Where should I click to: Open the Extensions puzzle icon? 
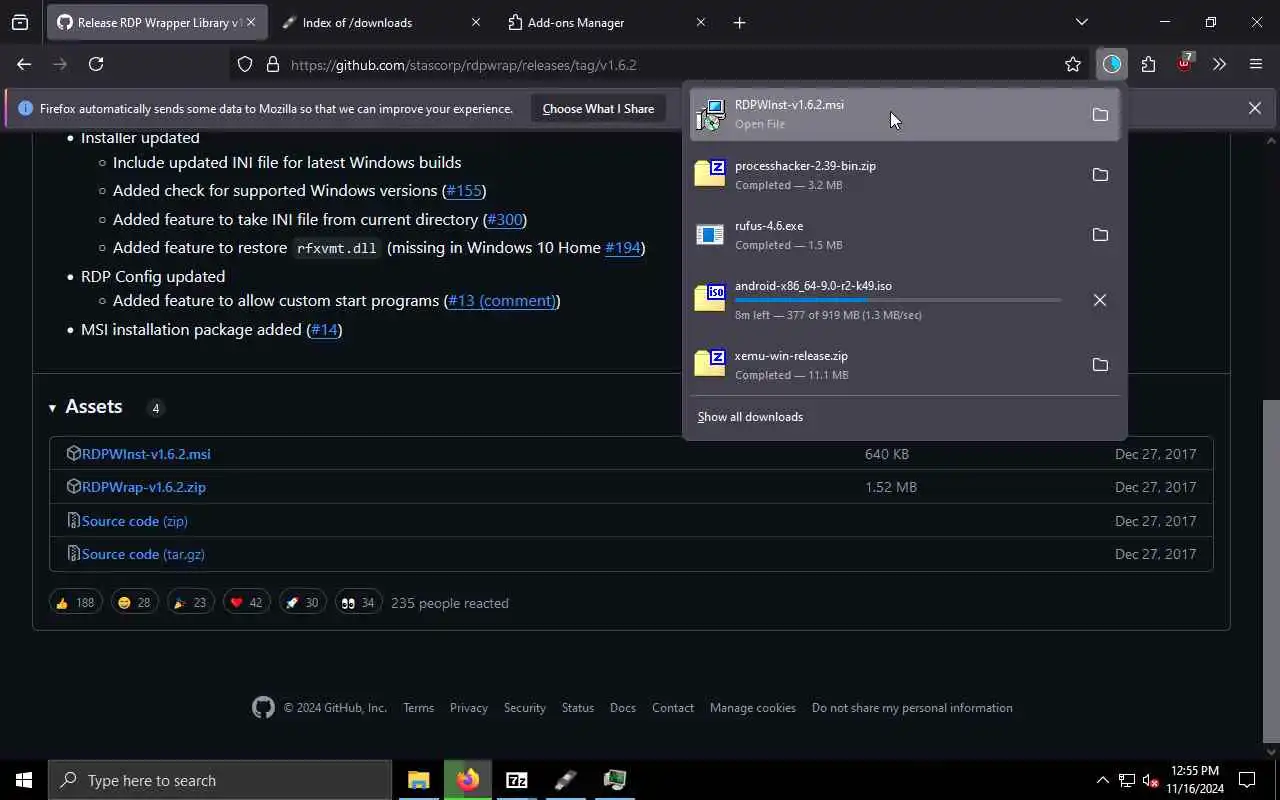pyautogui.click(x=1148, y=64)
